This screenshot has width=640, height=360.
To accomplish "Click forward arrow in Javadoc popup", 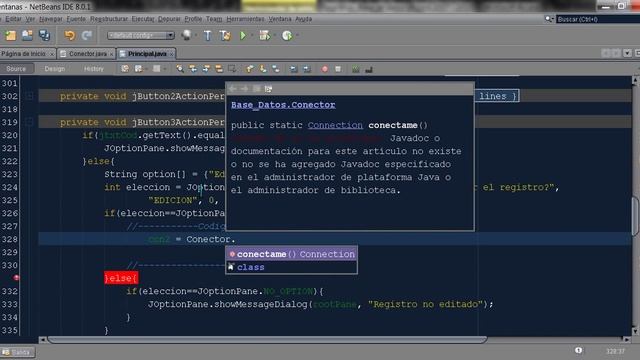I will tap(244, 89).
